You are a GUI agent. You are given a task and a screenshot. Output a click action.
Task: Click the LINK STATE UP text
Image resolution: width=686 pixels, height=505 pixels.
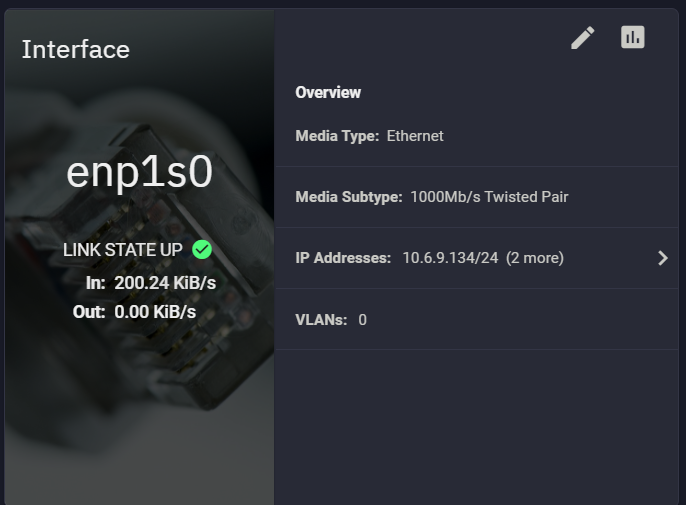pyautogui.click(x=122, y=250)
